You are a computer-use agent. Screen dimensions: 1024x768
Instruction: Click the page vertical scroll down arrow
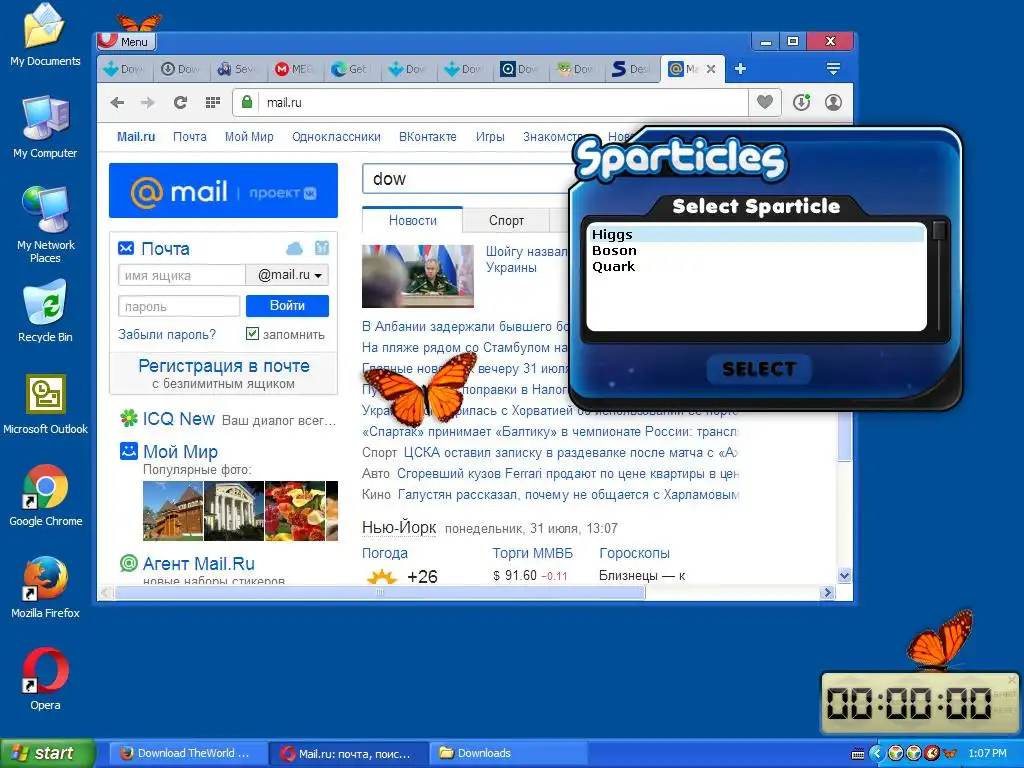coord(844,575)
